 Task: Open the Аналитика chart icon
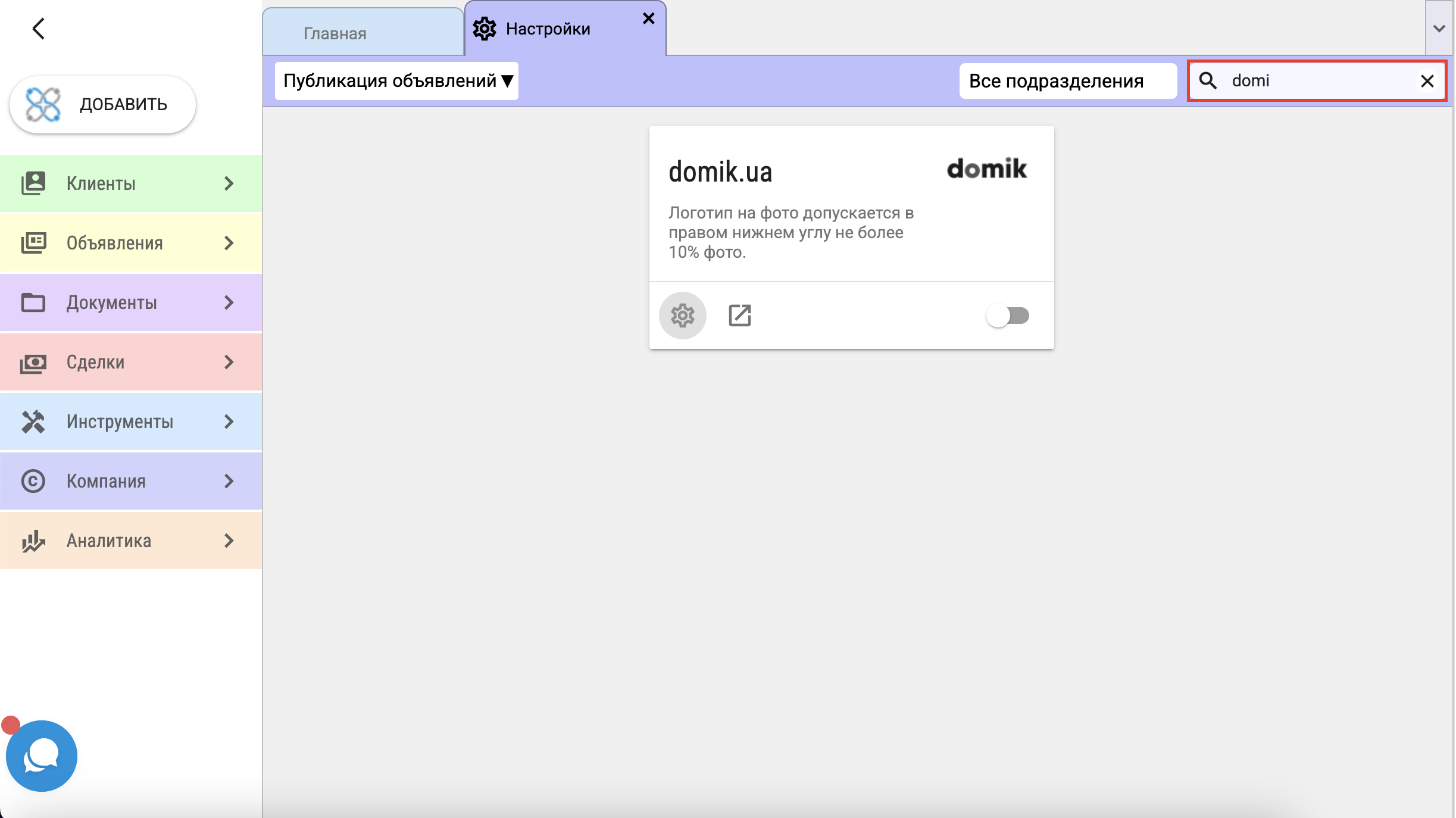pos(33,541)
